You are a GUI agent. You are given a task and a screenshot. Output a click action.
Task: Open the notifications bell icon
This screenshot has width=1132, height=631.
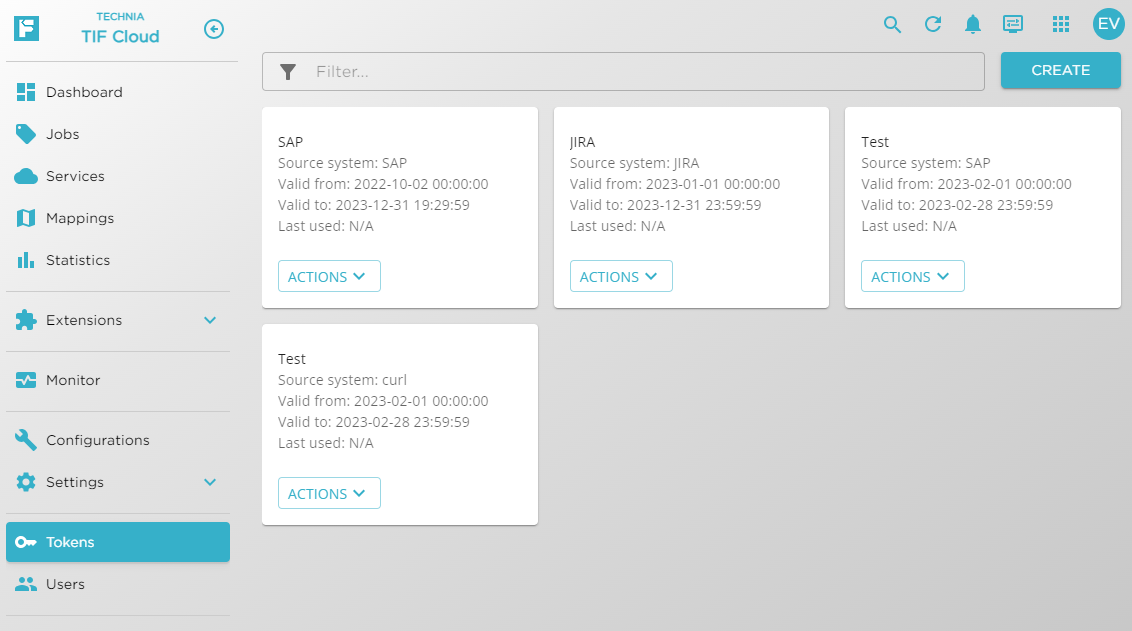pyautogui.click(x=972, y=24)
